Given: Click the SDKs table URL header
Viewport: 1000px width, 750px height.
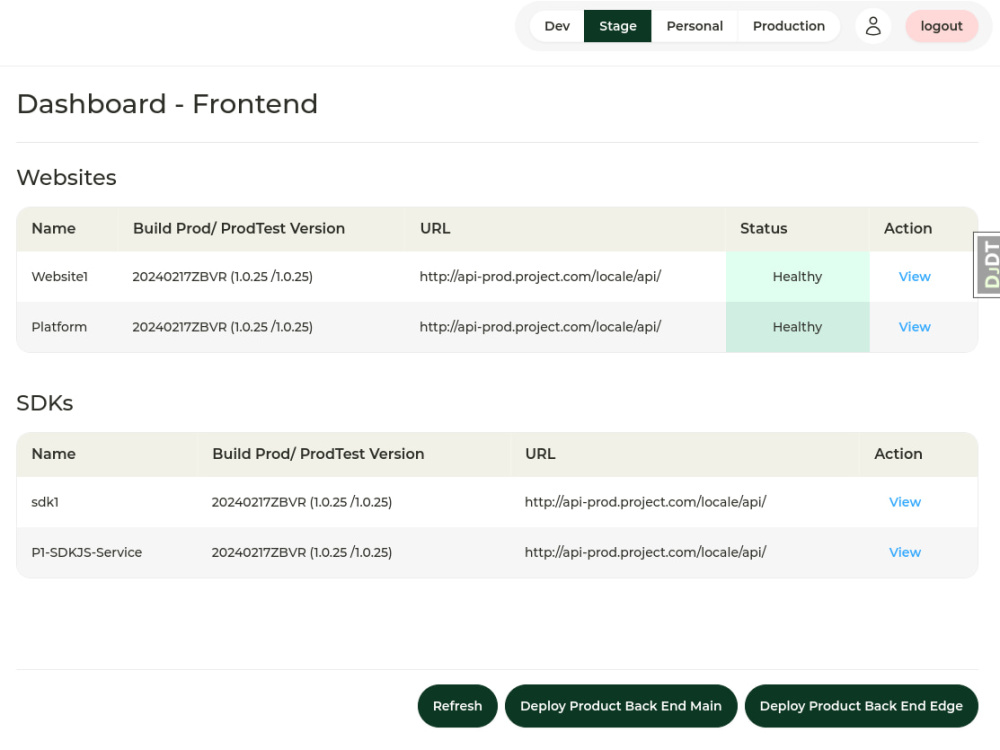Looking at the screenshot, I should [x=540, y=453].
